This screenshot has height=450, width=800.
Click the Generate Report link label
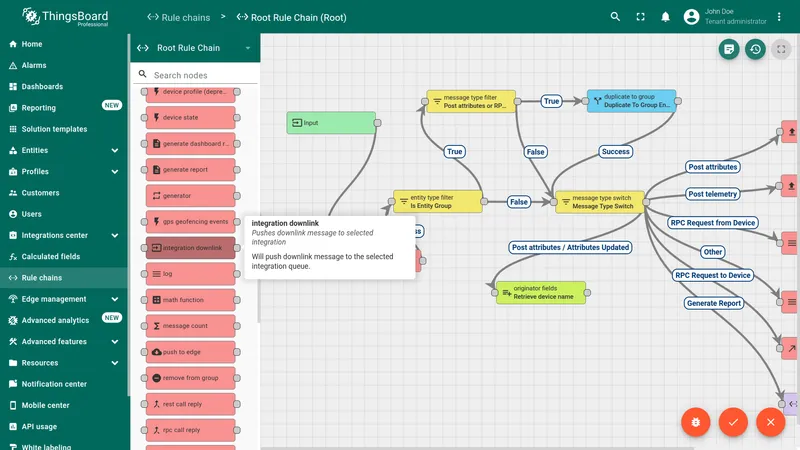[x=713, y=303]
